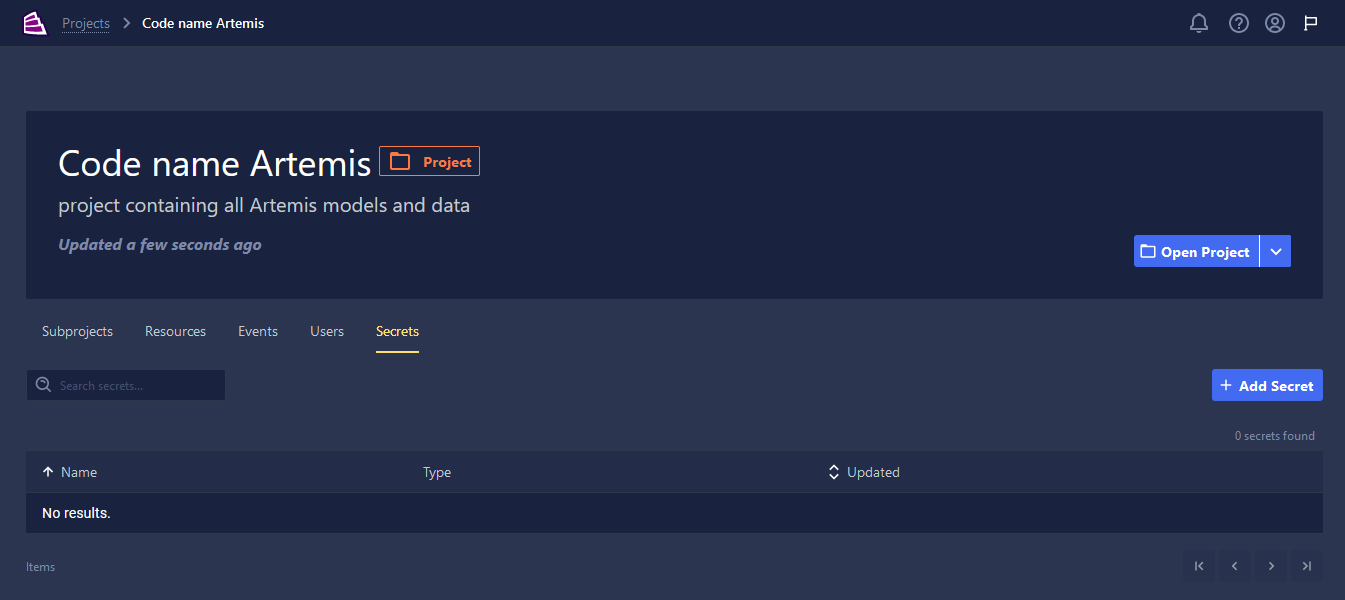This screenshot has height=600, width=1345.
Task: Toggle the Updated column sort
Action: point(834,472)
